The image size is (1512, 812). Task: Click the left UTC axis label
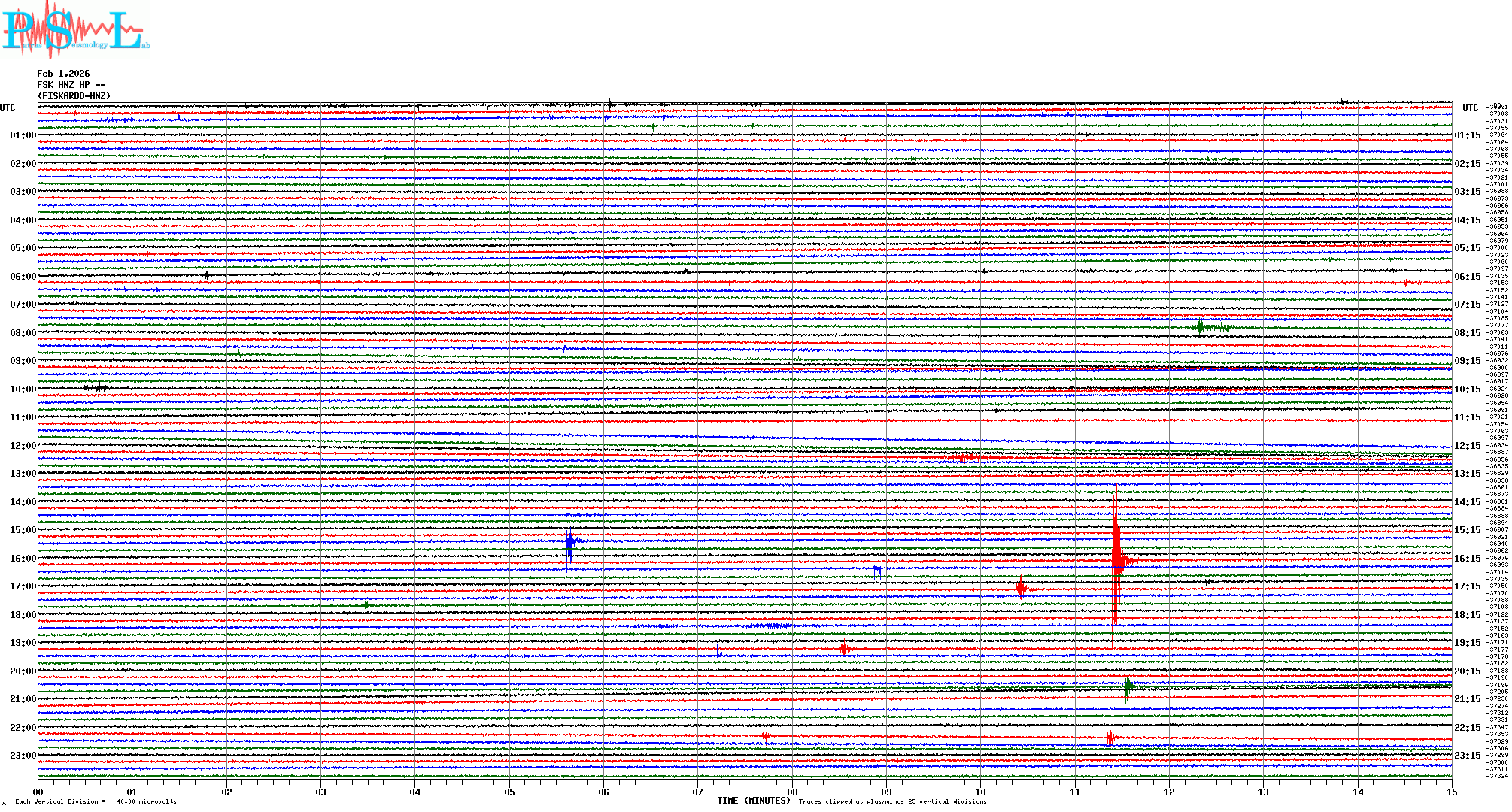pos(8,108)
